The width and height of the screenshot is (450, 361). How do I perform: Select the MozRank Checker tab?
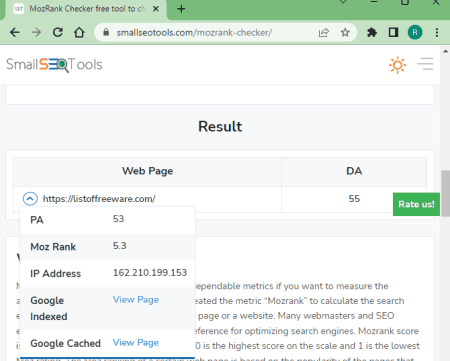click(85, 9)
